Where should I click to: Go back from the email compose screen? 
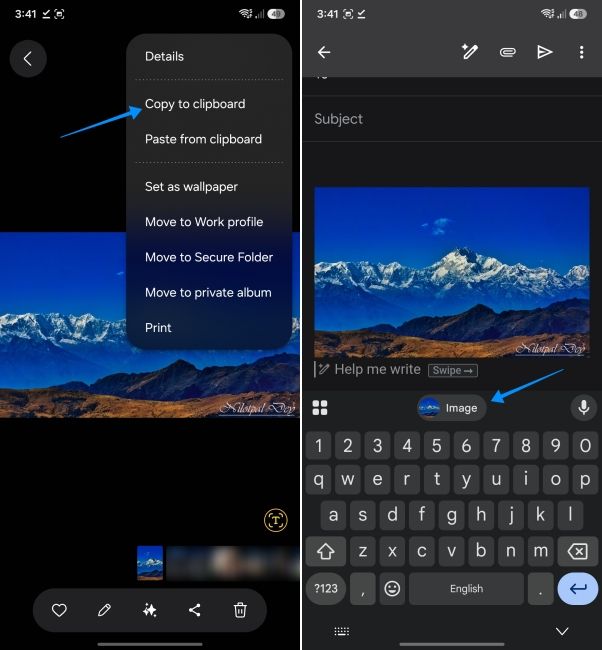pos(324,52)
